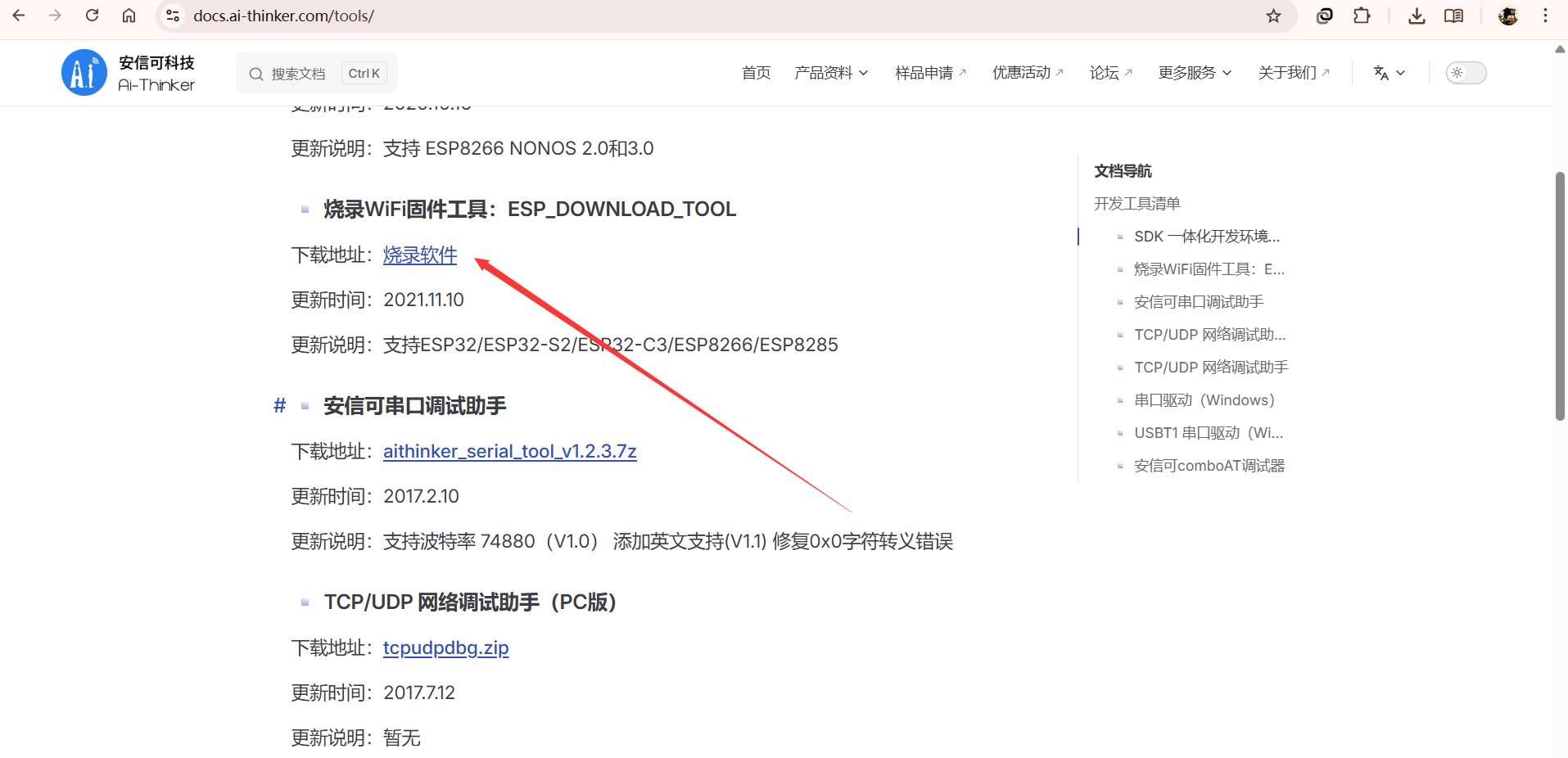
Task: Download tcpudpdbg.zip
Action: (446, 647)
